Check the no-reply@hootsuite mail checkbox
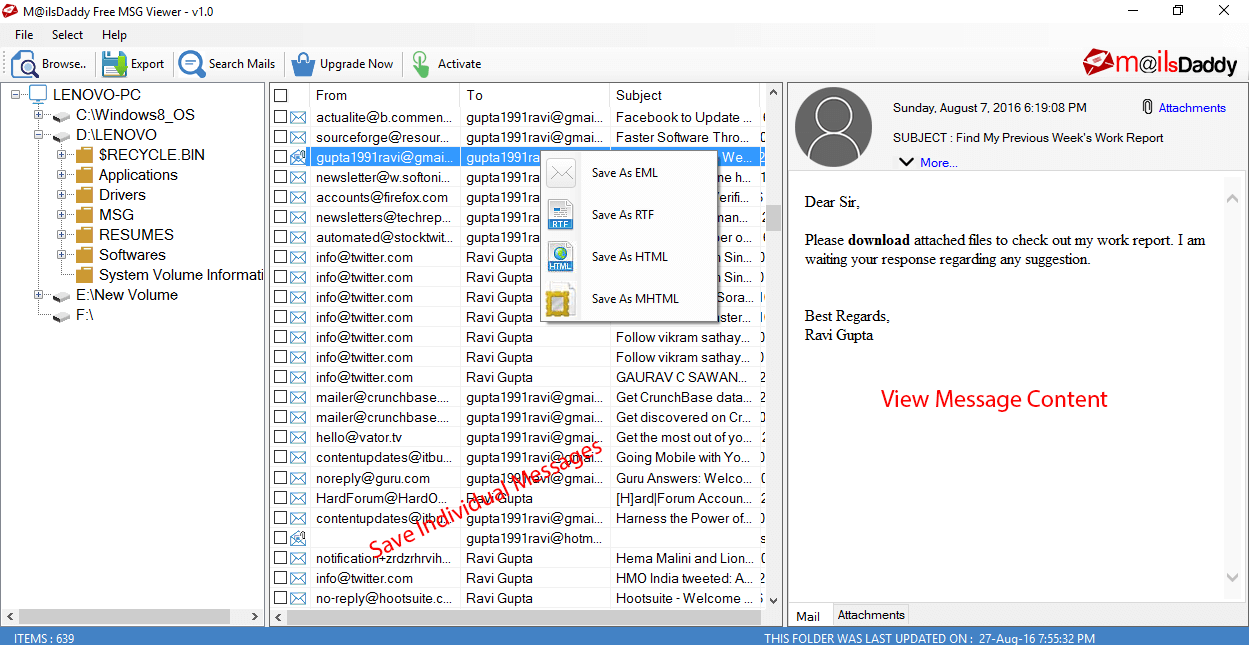 281,598
